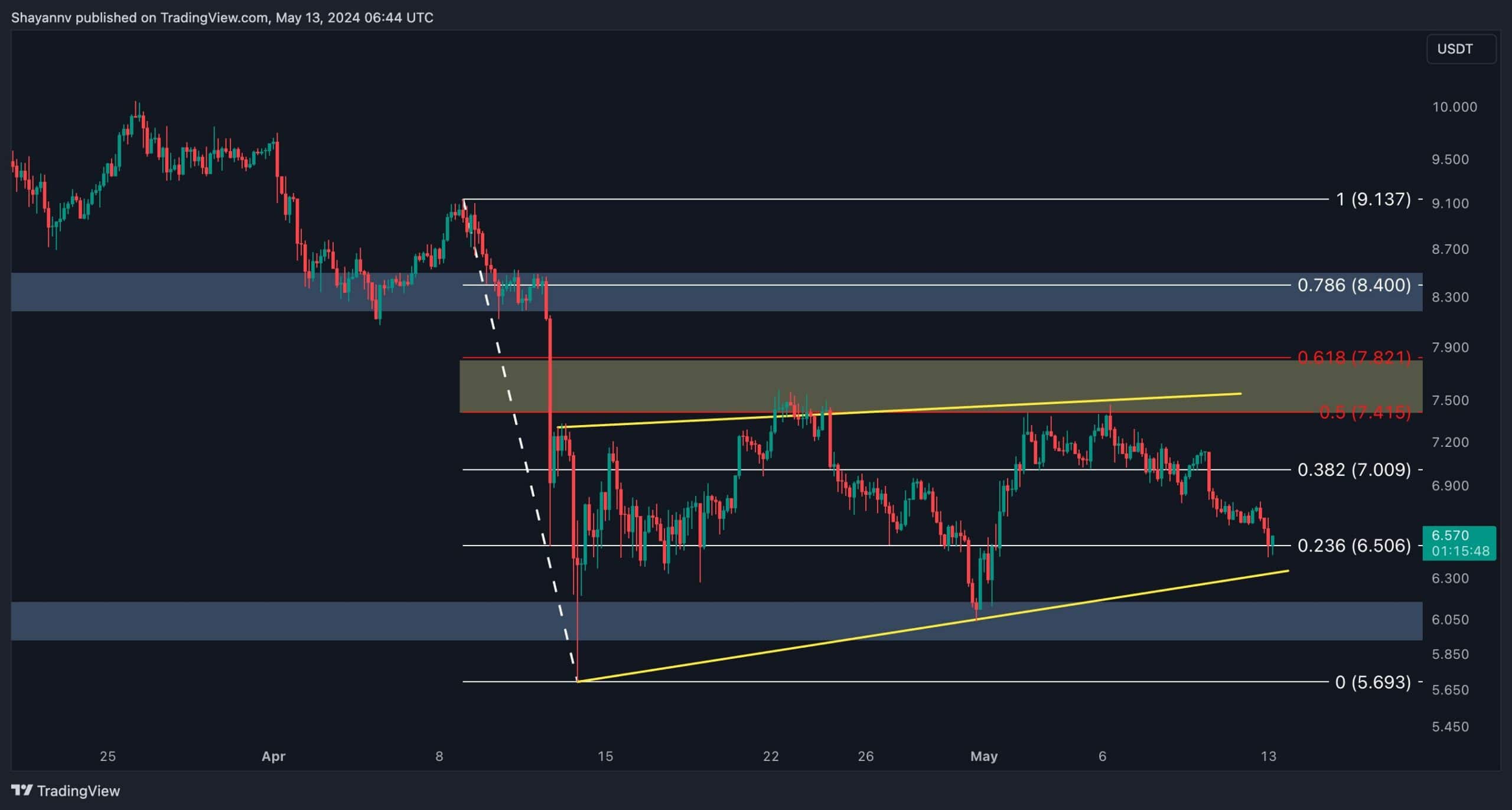Click the upper blue zone near 8.400
1512x810 pixels.
pyautogui.click(x=716, y=292)
